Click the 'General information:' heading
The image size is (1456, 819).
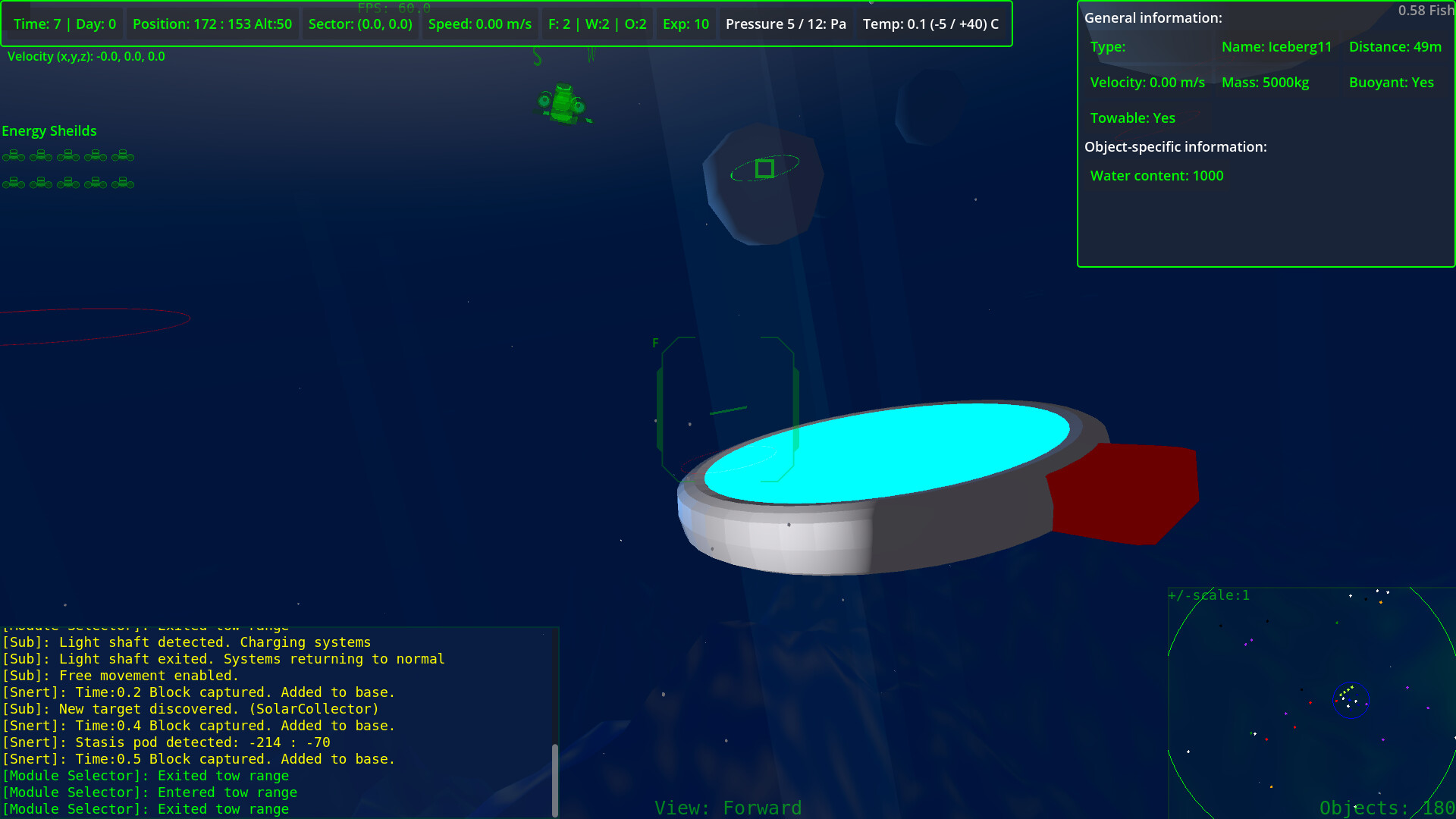(x=1153, y=18)
